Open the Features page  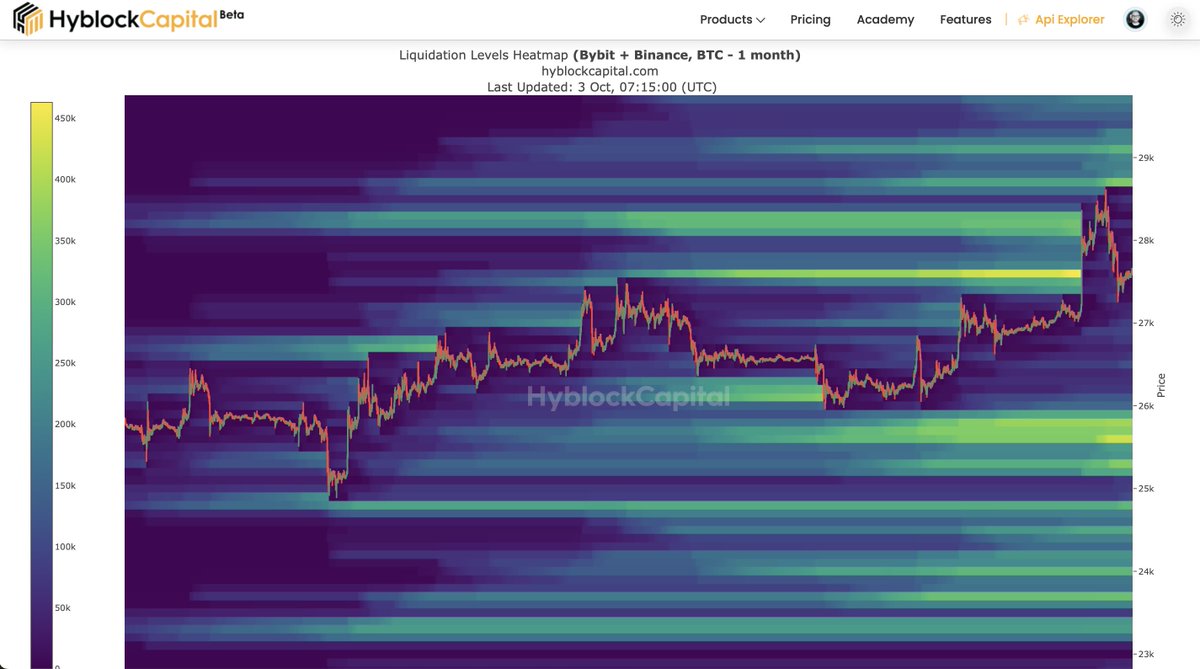tap(965, 19)
